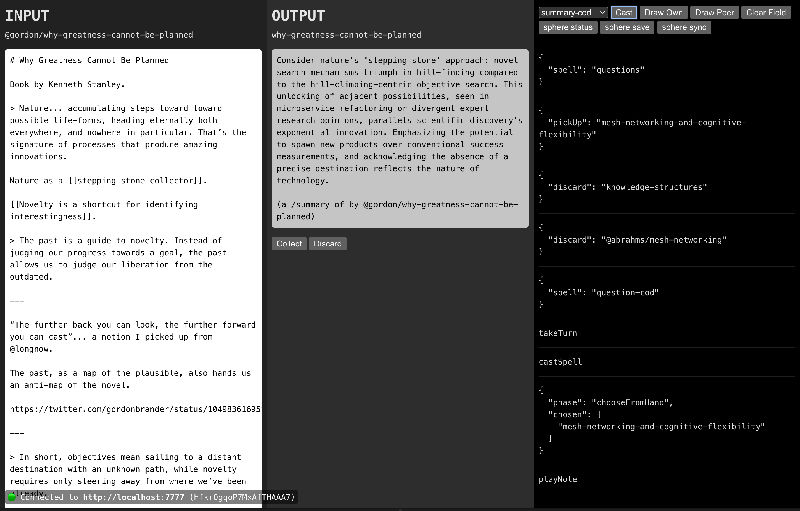800x511 pixels.
Task: Click the sphere save button
Action: [628, 27]
